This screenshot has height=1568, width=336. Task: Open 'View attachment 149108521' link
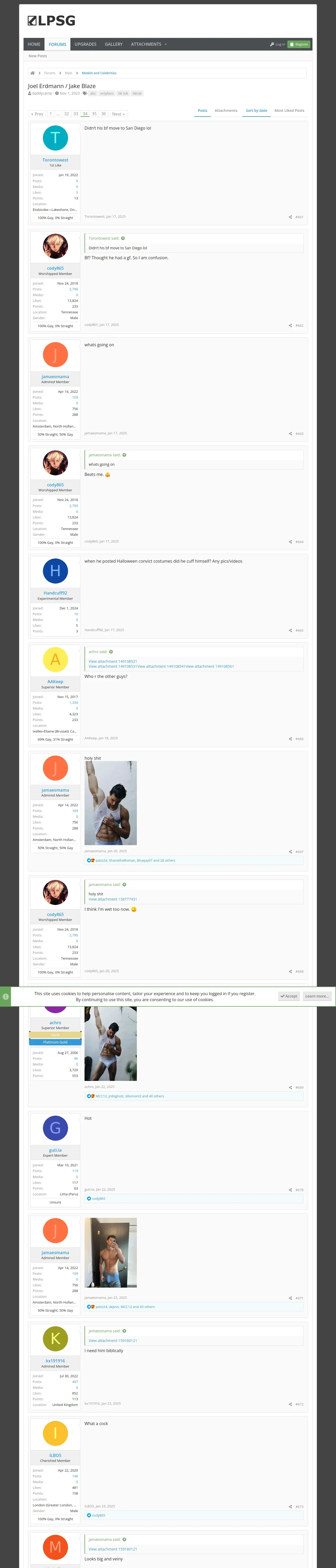pyautogui.click(x=113, y=661)
